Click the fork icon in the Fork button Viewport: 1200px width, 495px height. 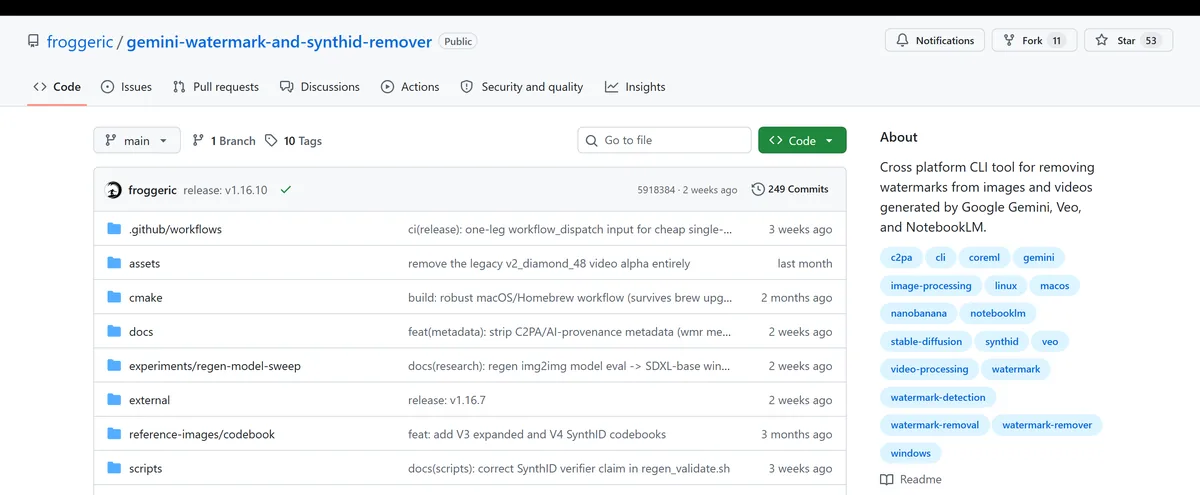pos(1009,41)
